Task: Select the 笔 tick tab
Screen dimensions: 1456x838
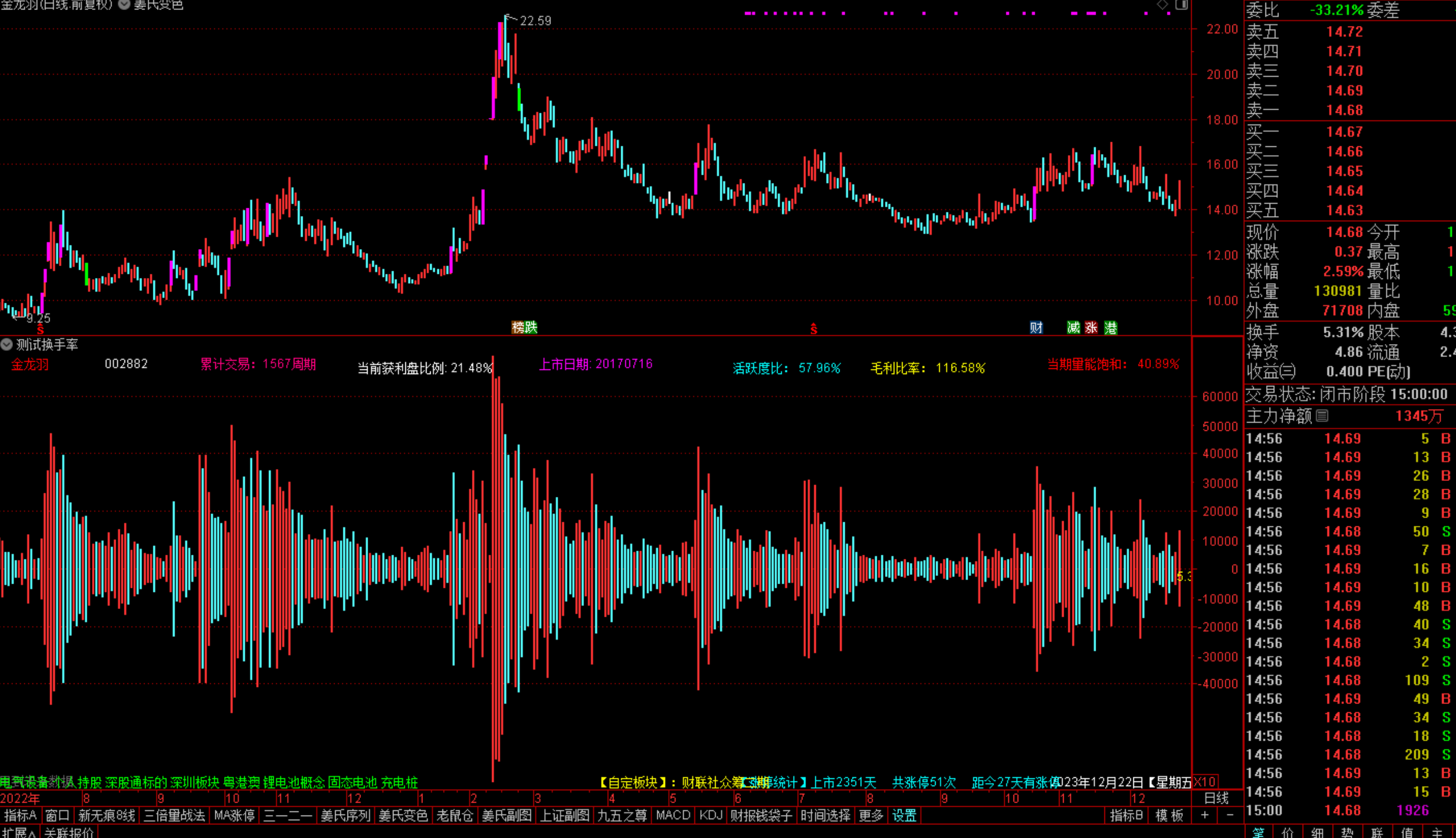Action: pyautogui.click(x=1258, y=832)
